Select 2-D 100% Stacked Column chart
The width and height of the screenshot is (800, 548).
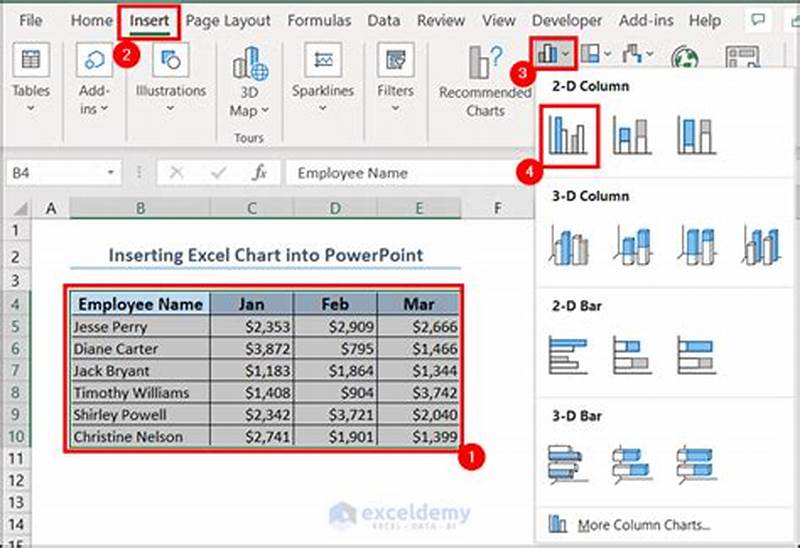696,135
